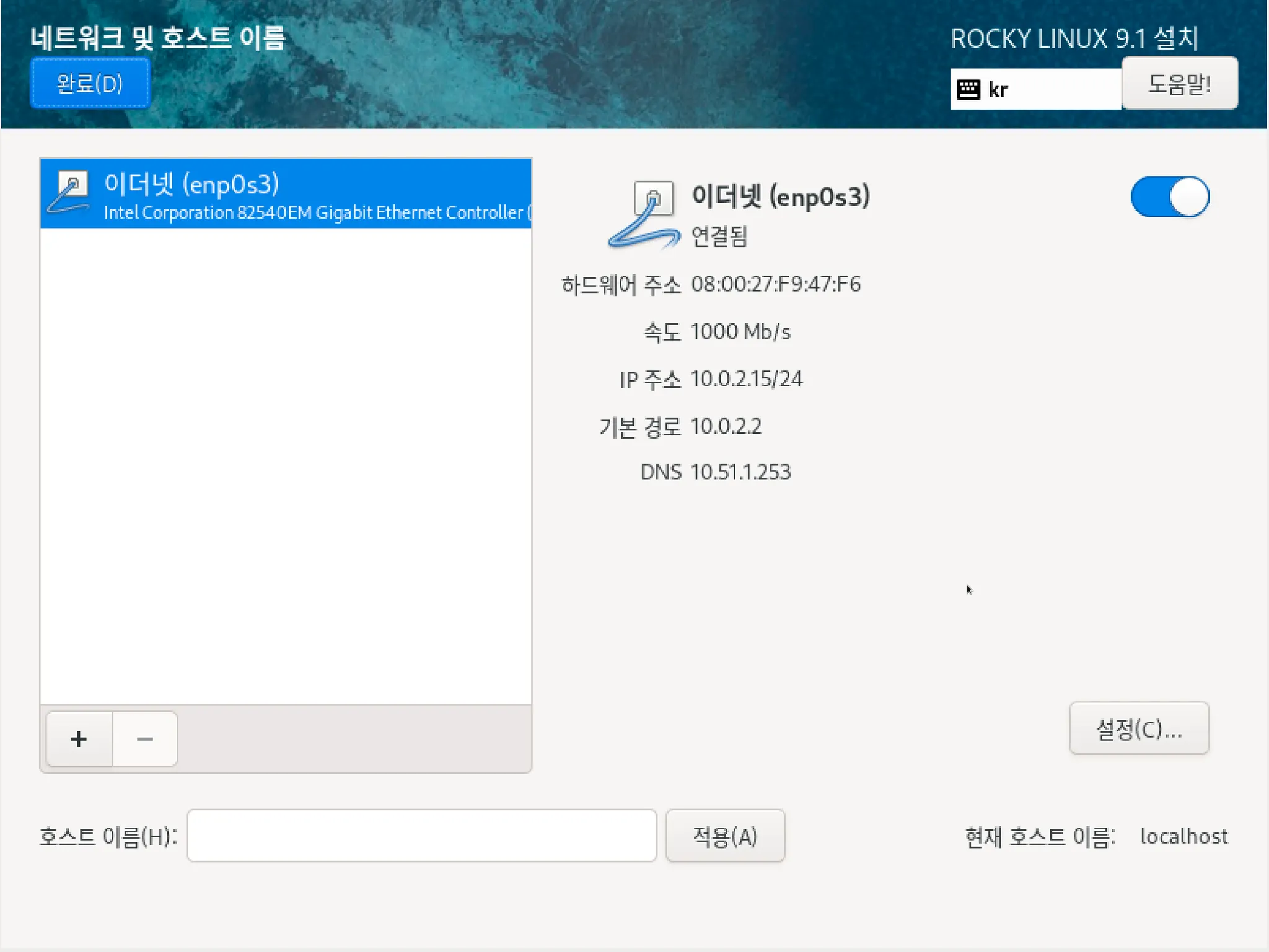Add a network device with plus button

(x=79, y=739)
